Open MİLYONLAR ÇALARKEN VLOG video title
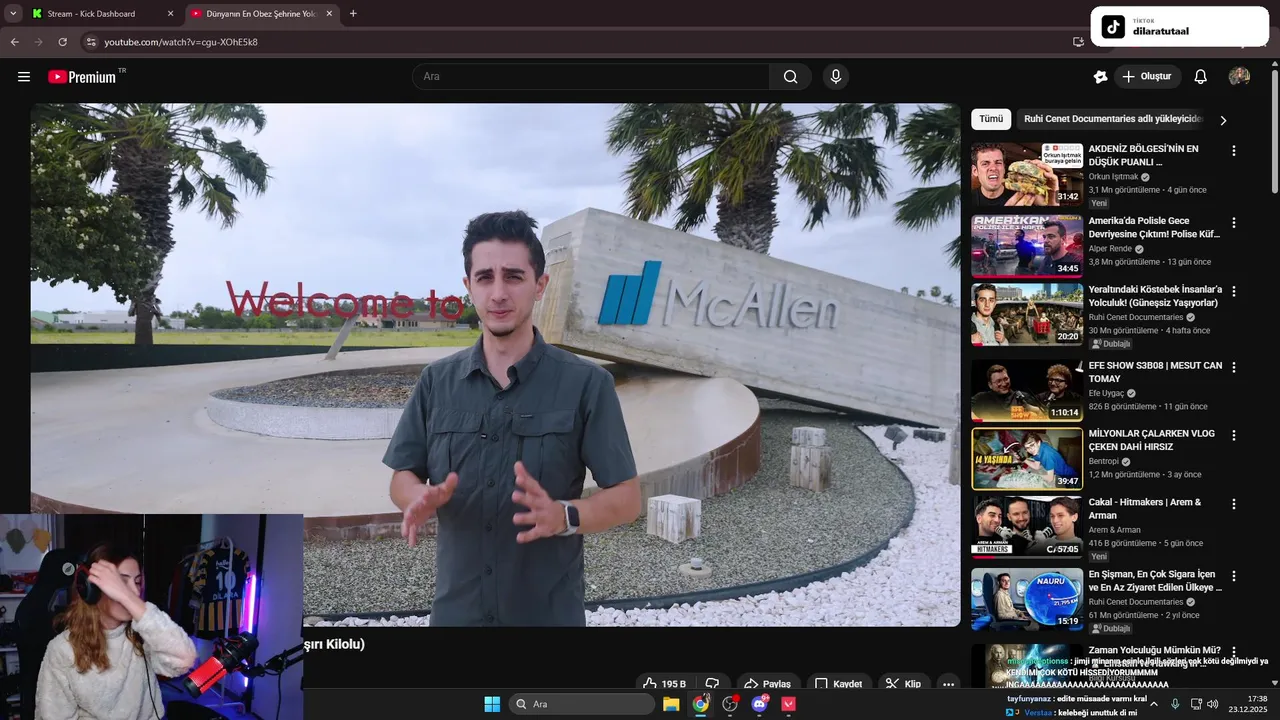 coord(1152,440)
